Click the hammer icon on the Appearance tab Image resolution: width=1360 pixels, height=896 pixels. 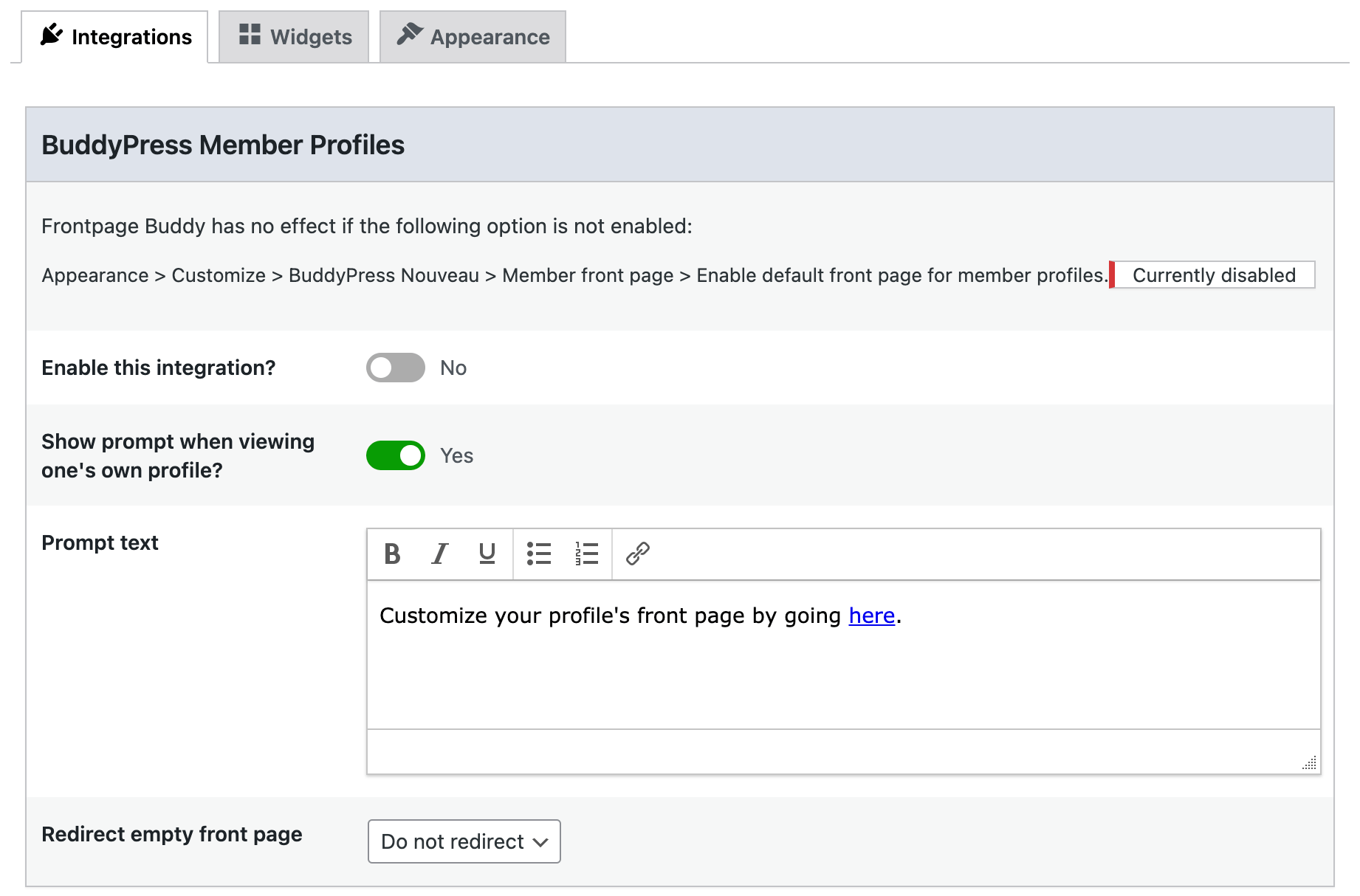pyautogui.click(x=410, y=34)
